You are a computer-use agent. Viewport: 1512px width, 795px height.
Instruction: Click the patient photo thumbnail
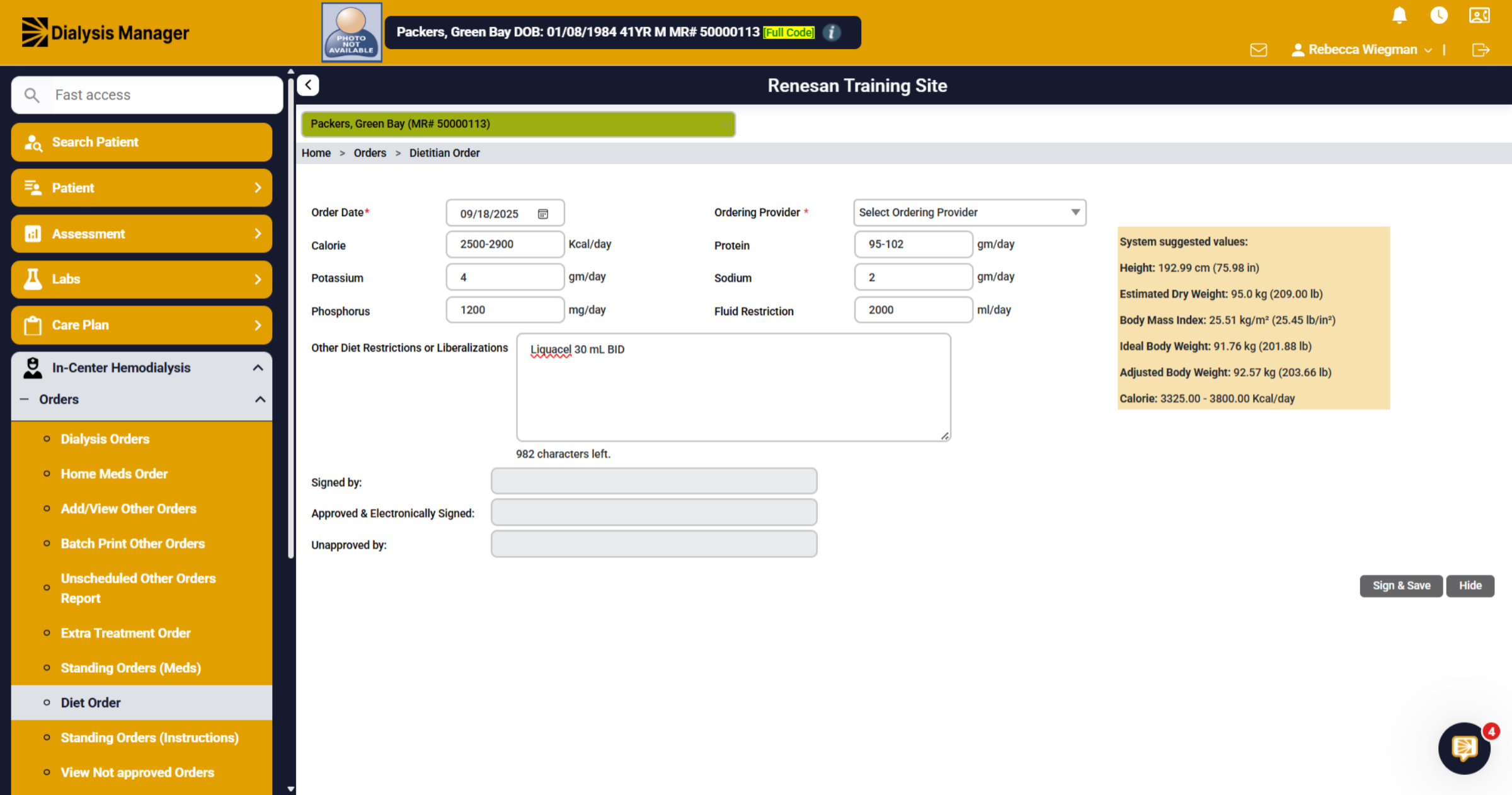coord(352,32)
